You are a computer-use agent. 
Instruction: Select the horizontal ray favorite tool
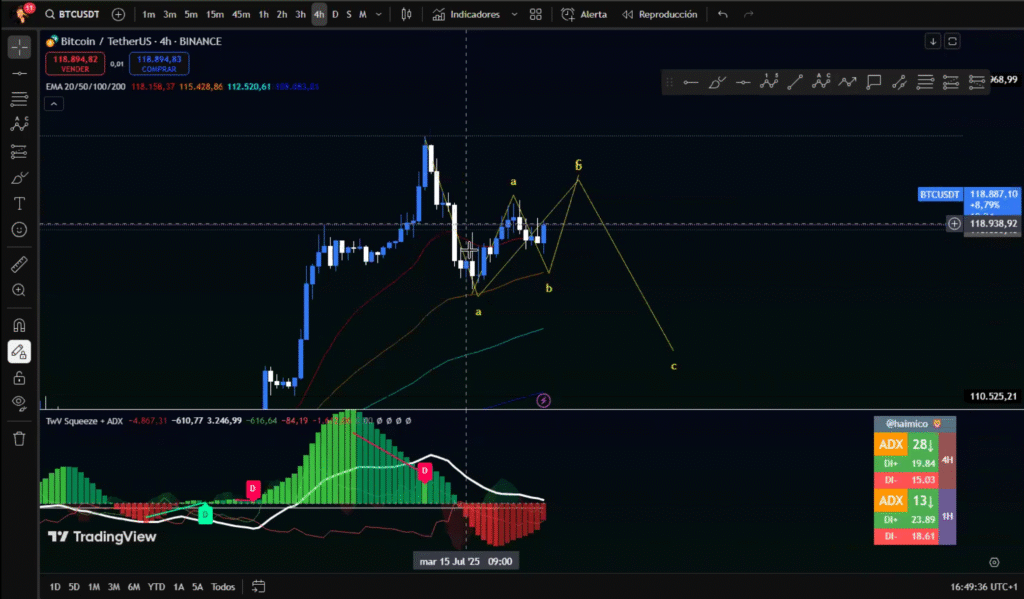pos(690,82)
